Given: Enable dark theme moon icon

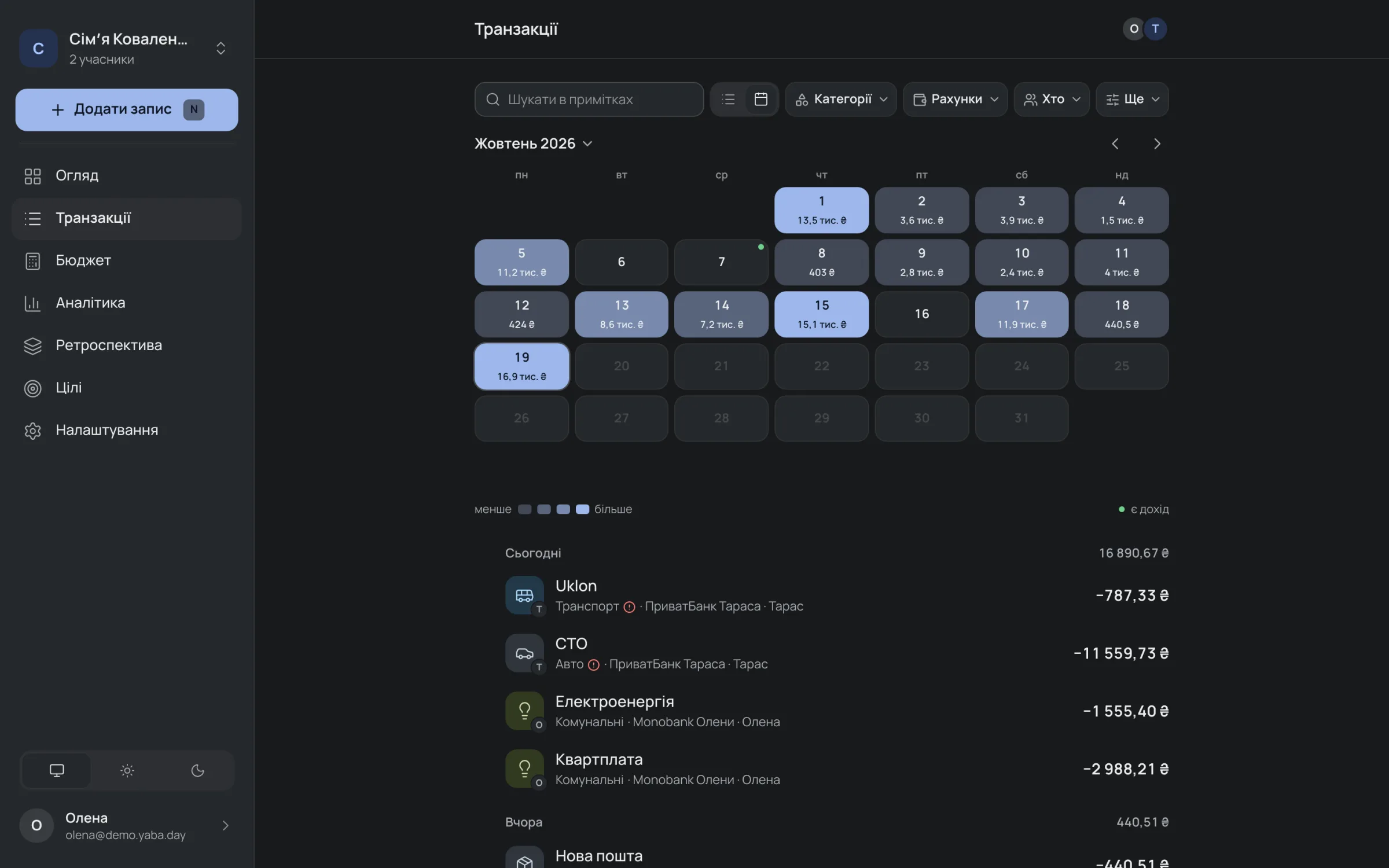Looking at the screenshot, I should click(197, 770).
